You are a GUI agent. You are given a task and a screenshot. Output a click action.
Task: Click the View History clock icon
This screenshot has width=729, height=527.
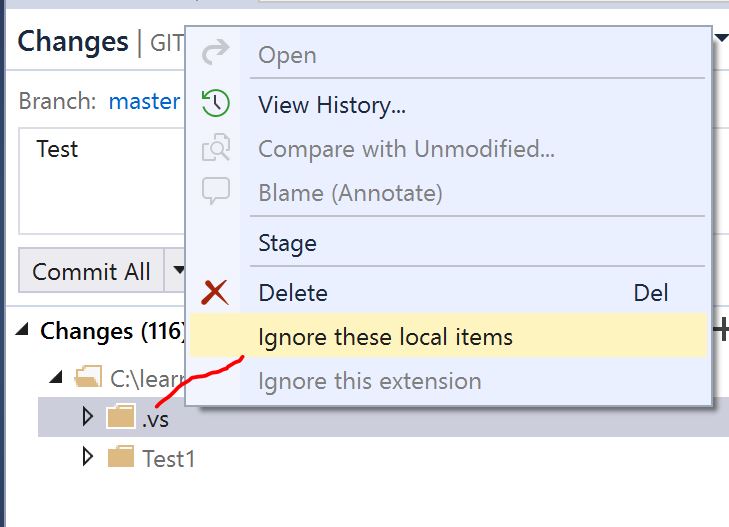(x=215, y=103)
